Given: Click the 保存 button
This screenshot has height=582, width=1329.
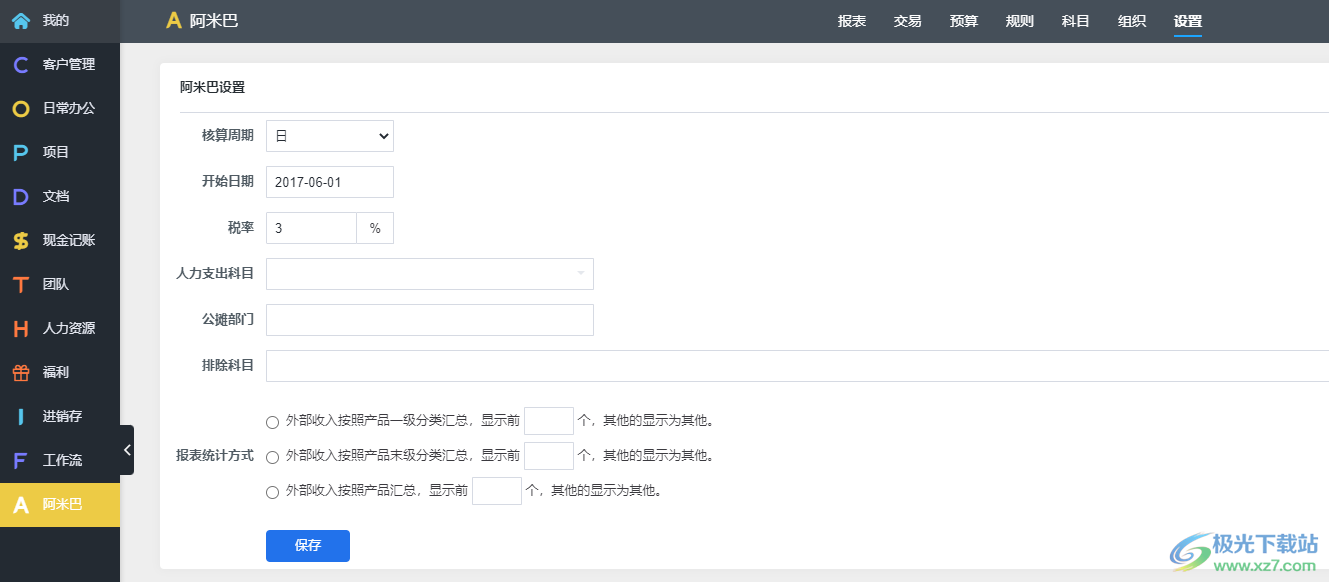Looking at the screenshot, I should [307, 545].
